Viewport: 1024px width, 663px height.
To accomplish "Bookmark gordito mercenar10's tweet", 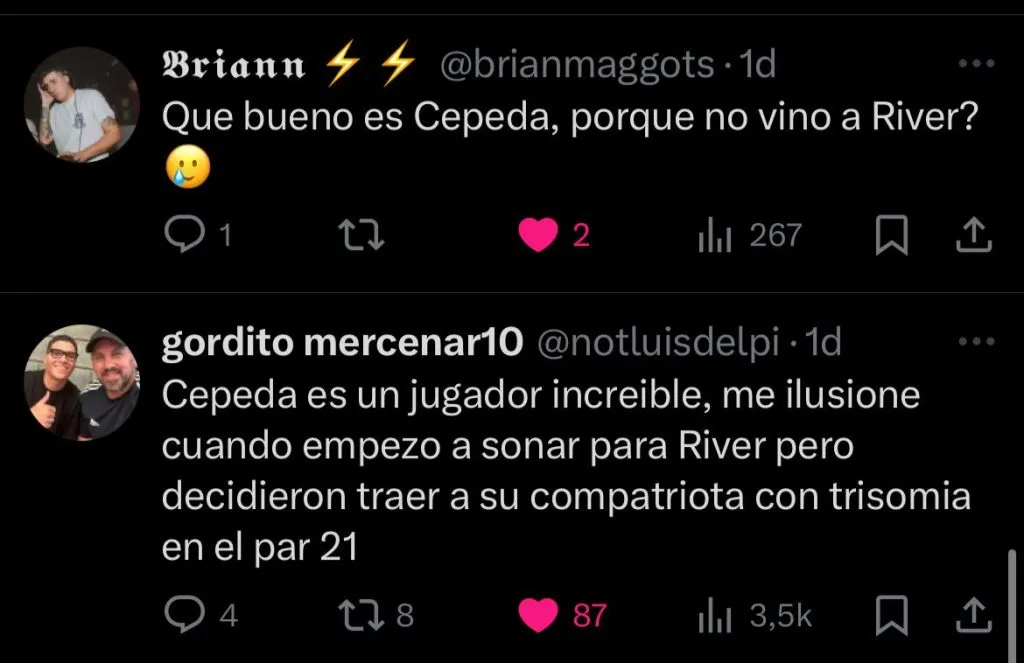I will pos(891,615).
